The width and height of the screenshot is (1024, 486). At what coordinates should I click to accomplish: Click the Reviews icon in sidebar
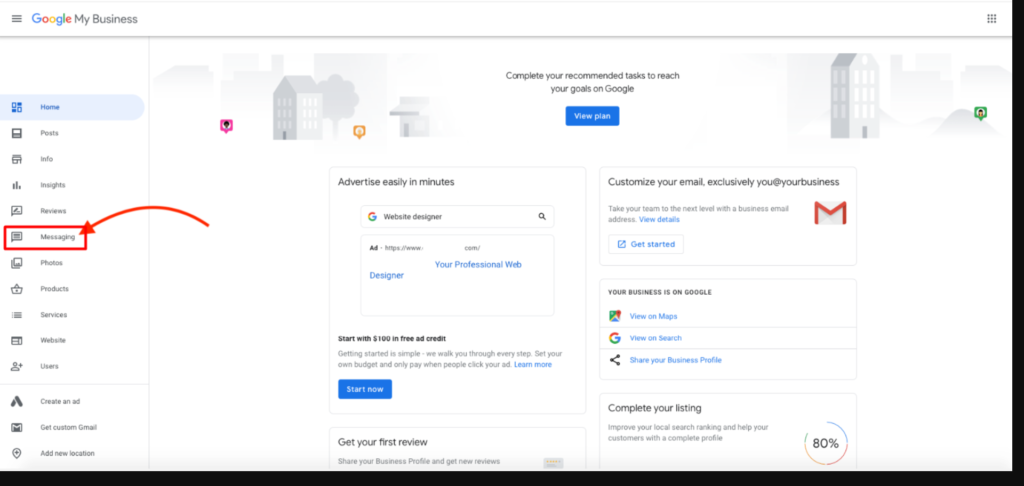tap(17, 211)
